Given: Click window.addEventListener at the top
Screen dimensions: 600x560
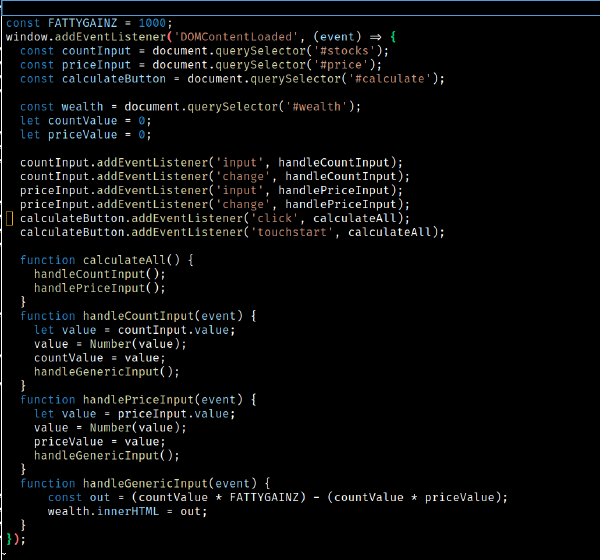Looking at the screenshot, I should 86,37.
